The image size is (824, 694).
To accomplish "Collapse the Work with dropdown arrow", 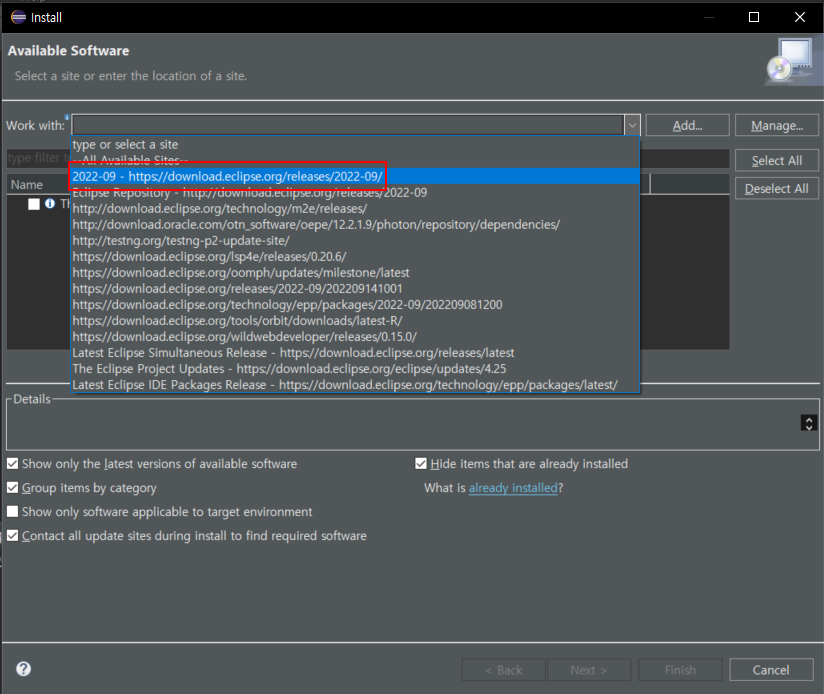I will (x=632, y=126).
